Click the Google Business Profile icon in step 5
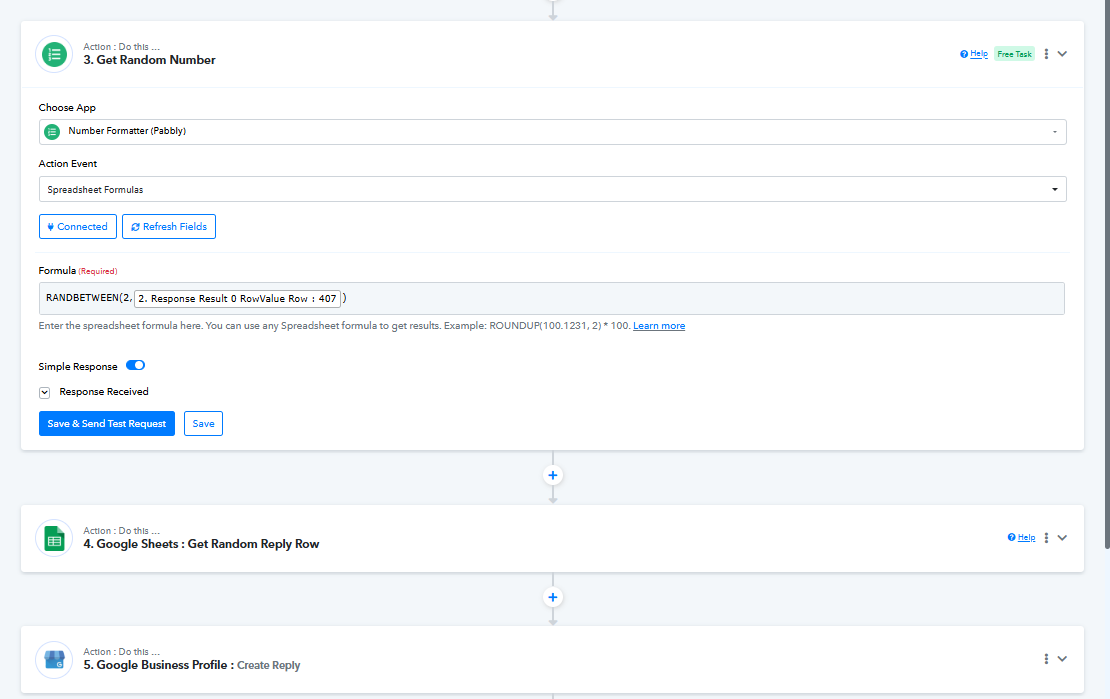The width and height of the screenshot is (1110, 699). [x=54, y=659]
